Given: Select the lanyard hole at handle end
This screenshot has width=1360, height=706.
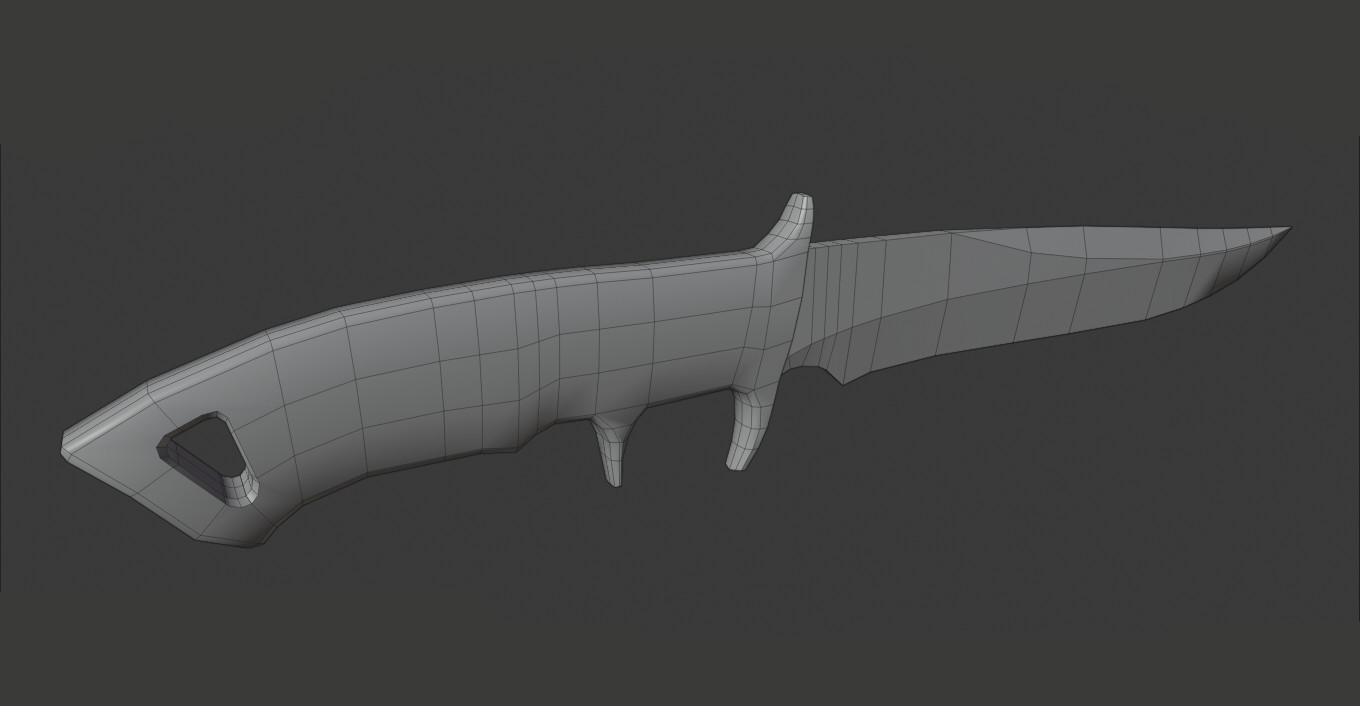Looking at the screenshot, I should point(205,445).
